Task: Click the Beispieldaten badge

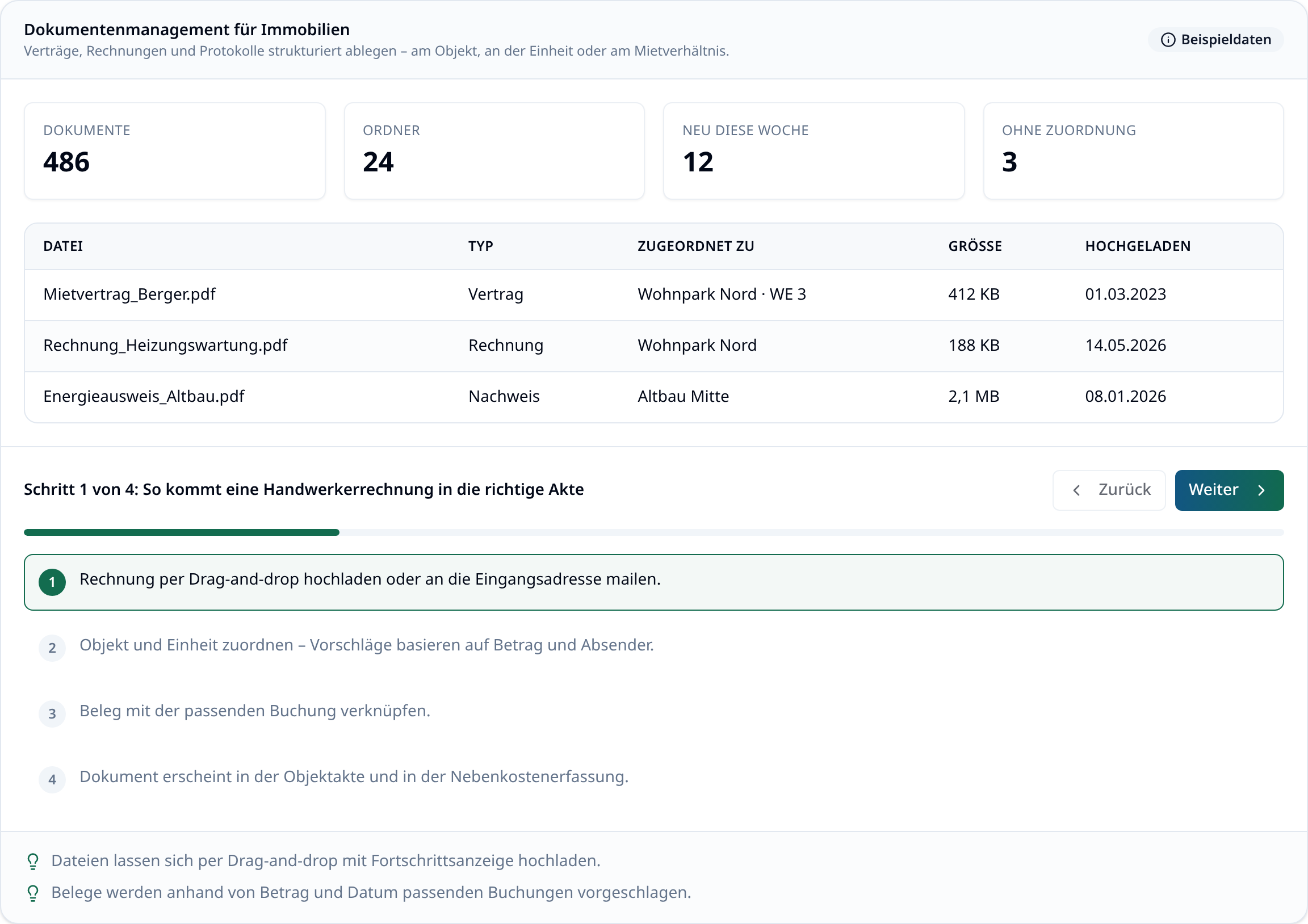Action: (x=1215, y=40)
